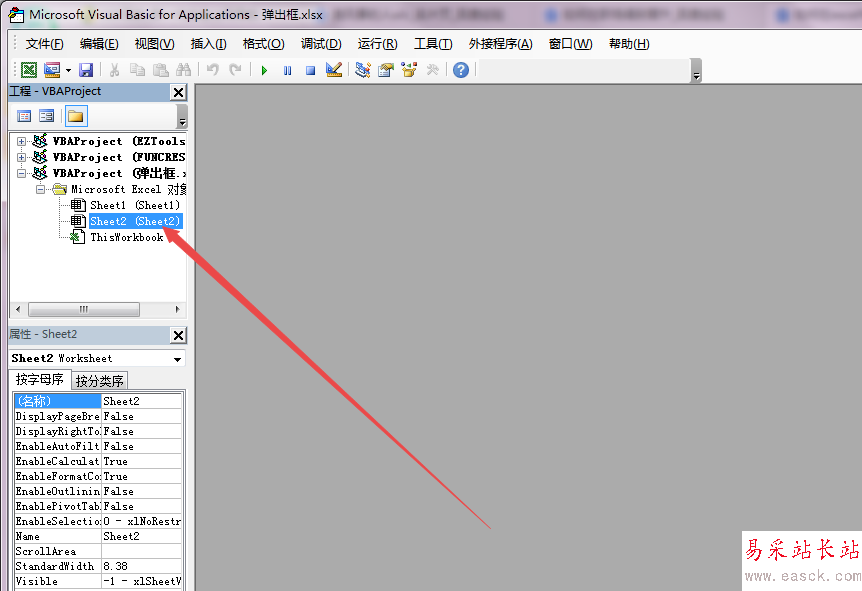
Task: Collapse Microsoft Excel 对象 folder
Action: [40, 189]
